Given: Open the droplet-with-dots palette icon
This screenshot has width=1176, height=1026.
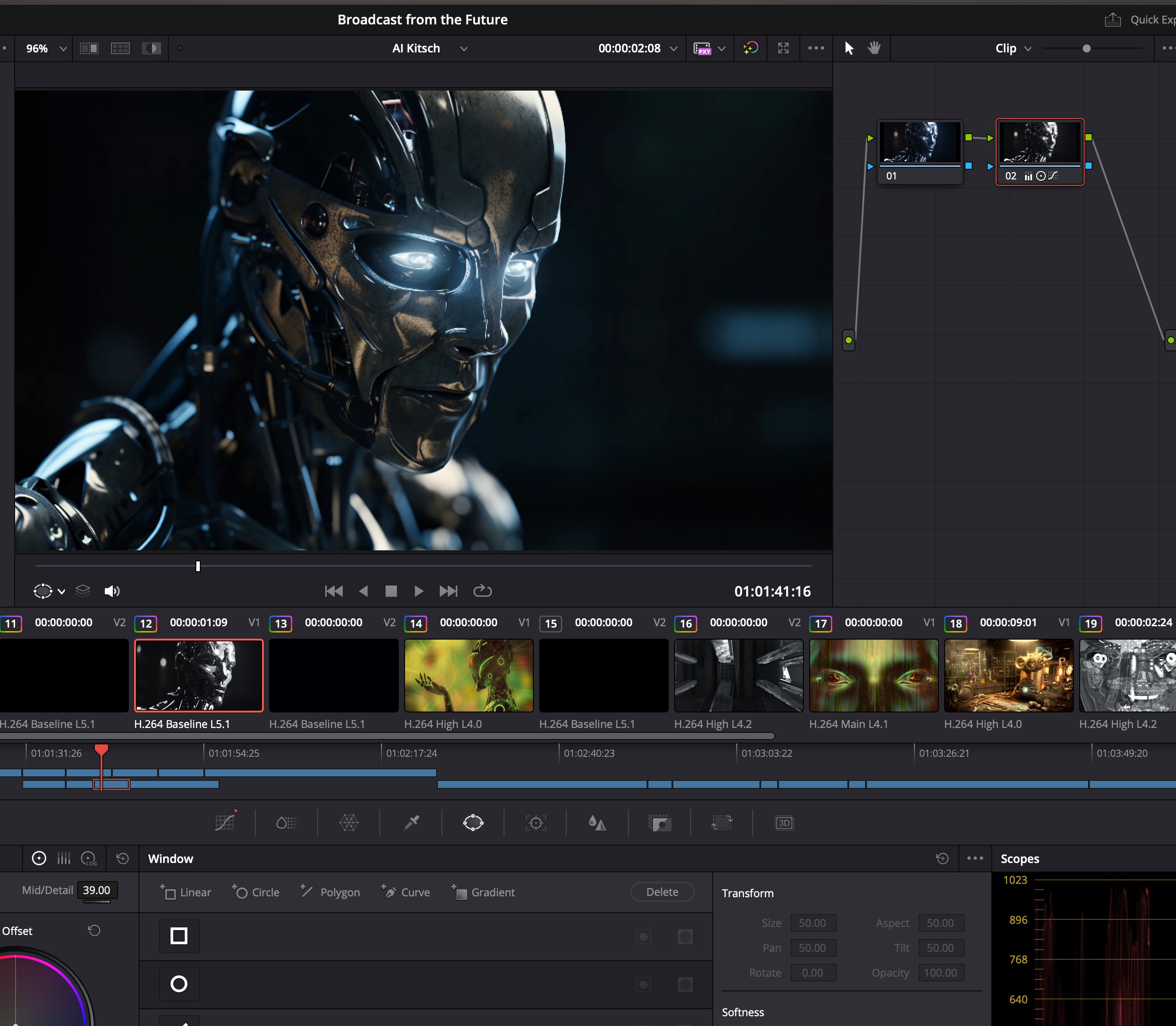Looking at the screenshot, I should [x=286, y=823].
